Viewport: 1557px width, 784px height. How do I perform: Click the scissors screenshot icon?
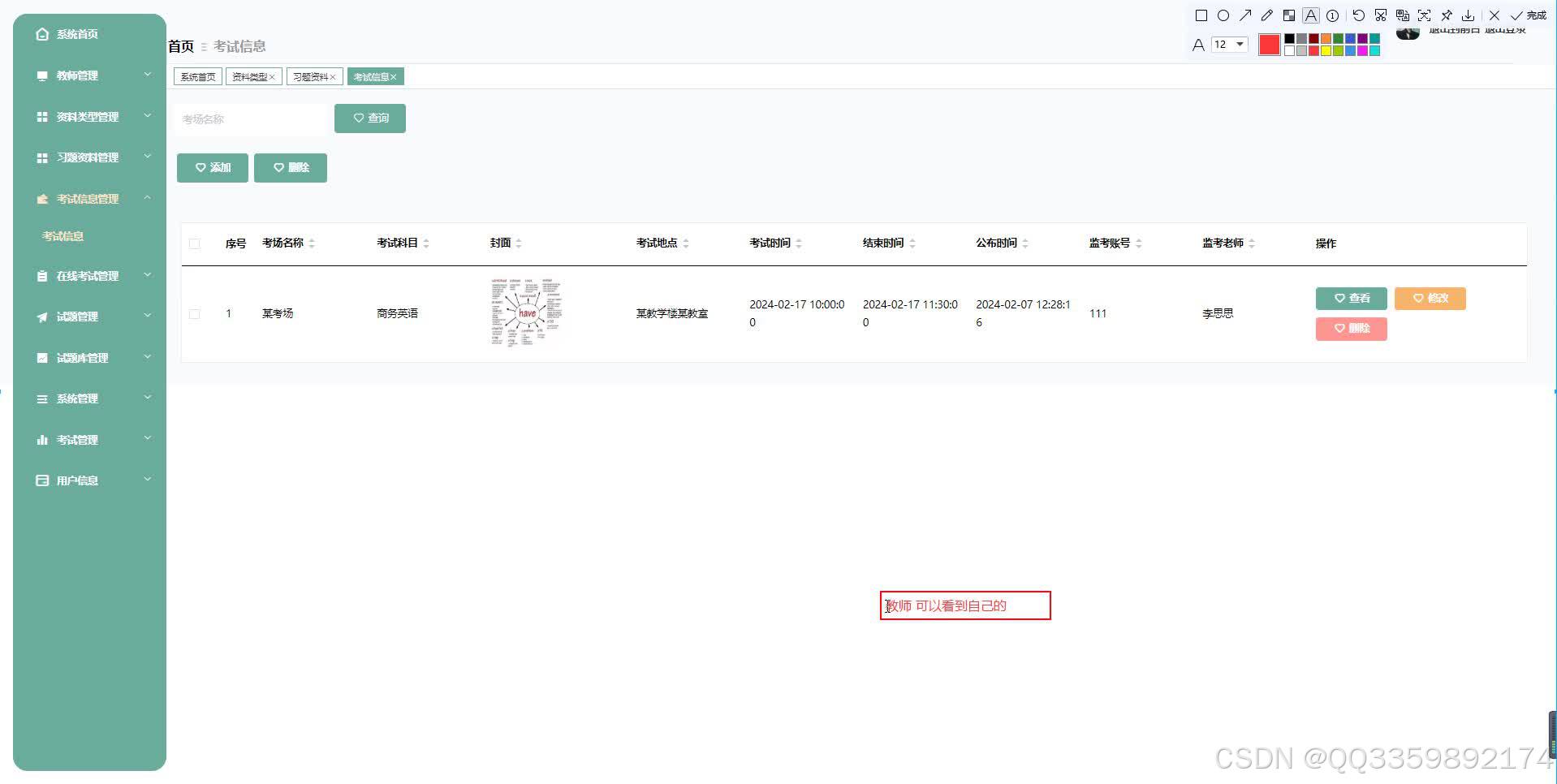[x=1381, y=15]
